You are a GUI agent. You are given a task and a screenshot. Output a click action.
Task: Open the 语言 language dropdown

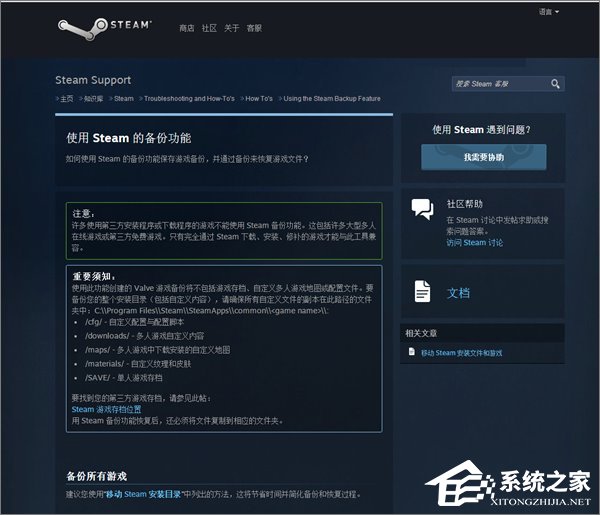tap(549, 12)
